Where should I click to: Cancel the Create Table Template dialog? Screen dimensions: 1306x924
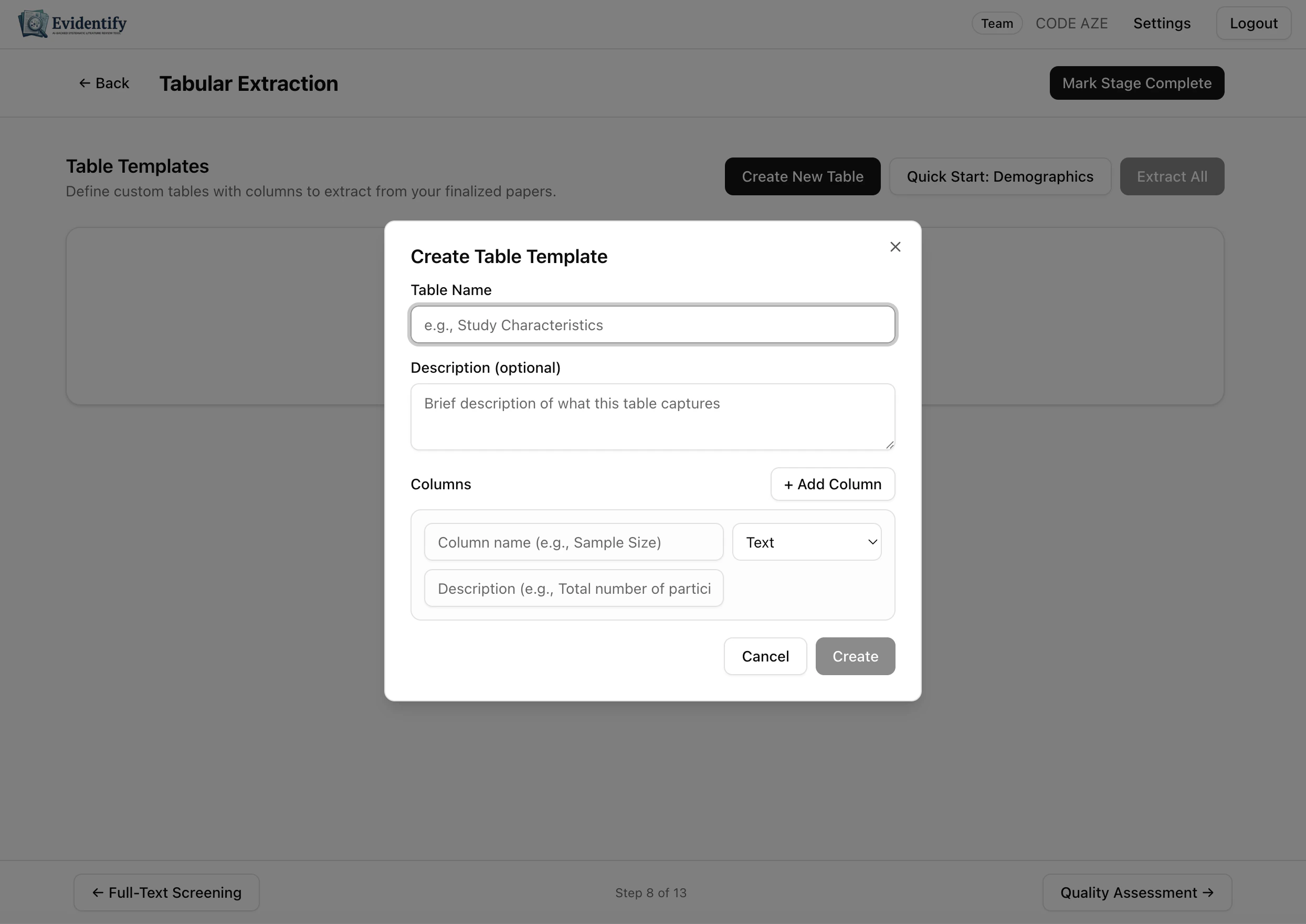point(765,656)
